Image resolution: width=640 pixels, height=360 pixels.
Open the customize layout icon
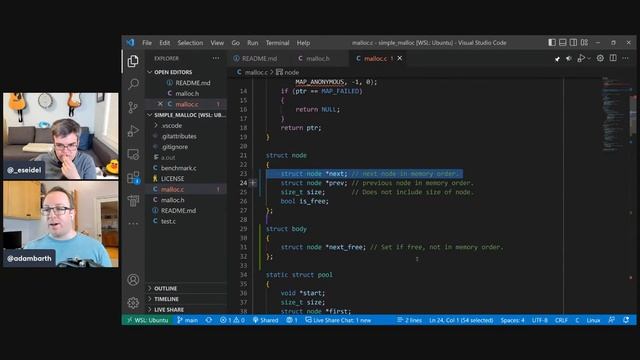coord(584,42)
